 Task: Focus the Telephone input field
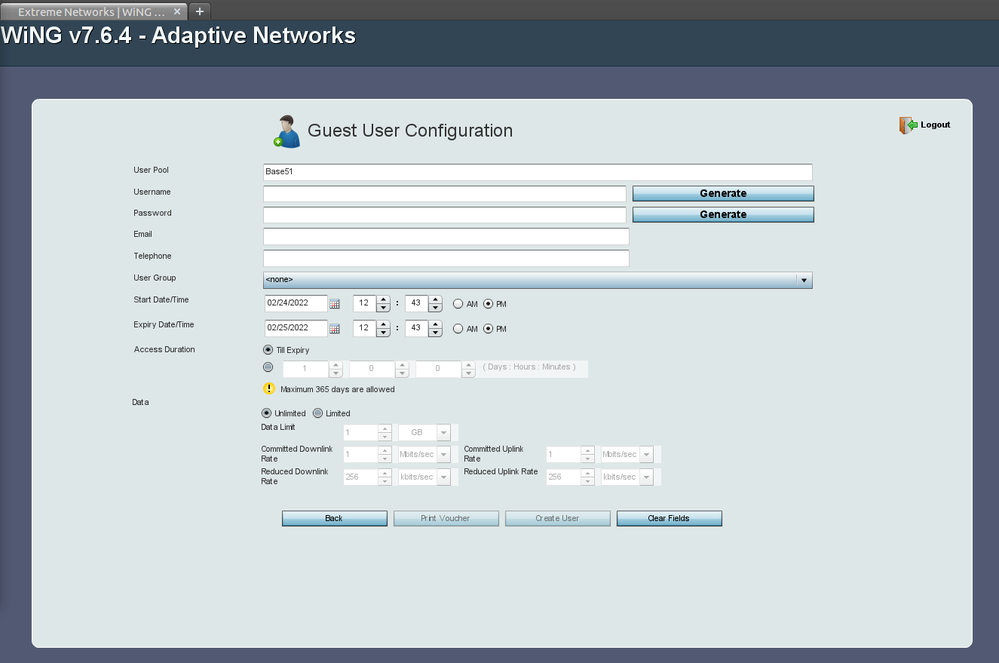point(446,258)
